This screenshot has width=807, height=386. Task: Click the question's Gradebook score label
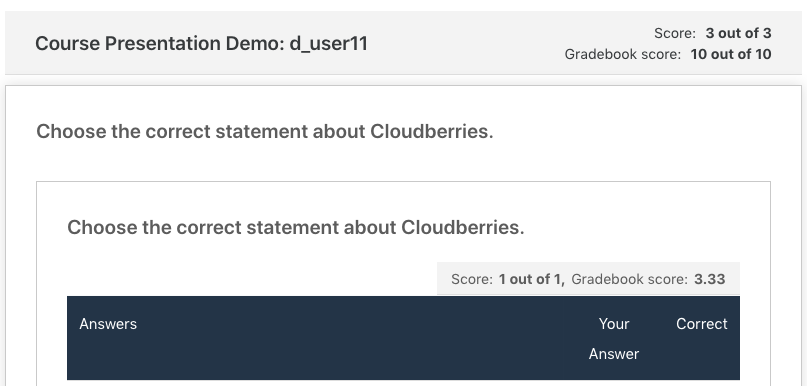pyautogui.click(x=629, y=279)
